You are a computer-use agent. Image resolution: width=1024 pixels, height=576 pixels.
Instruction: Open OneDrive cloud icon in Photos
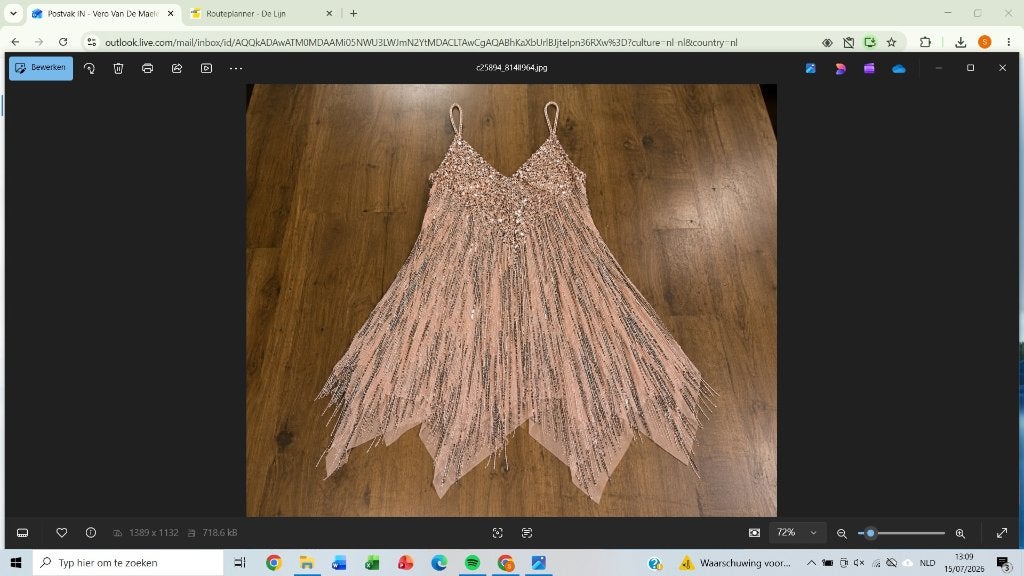[x=899, y=69]
